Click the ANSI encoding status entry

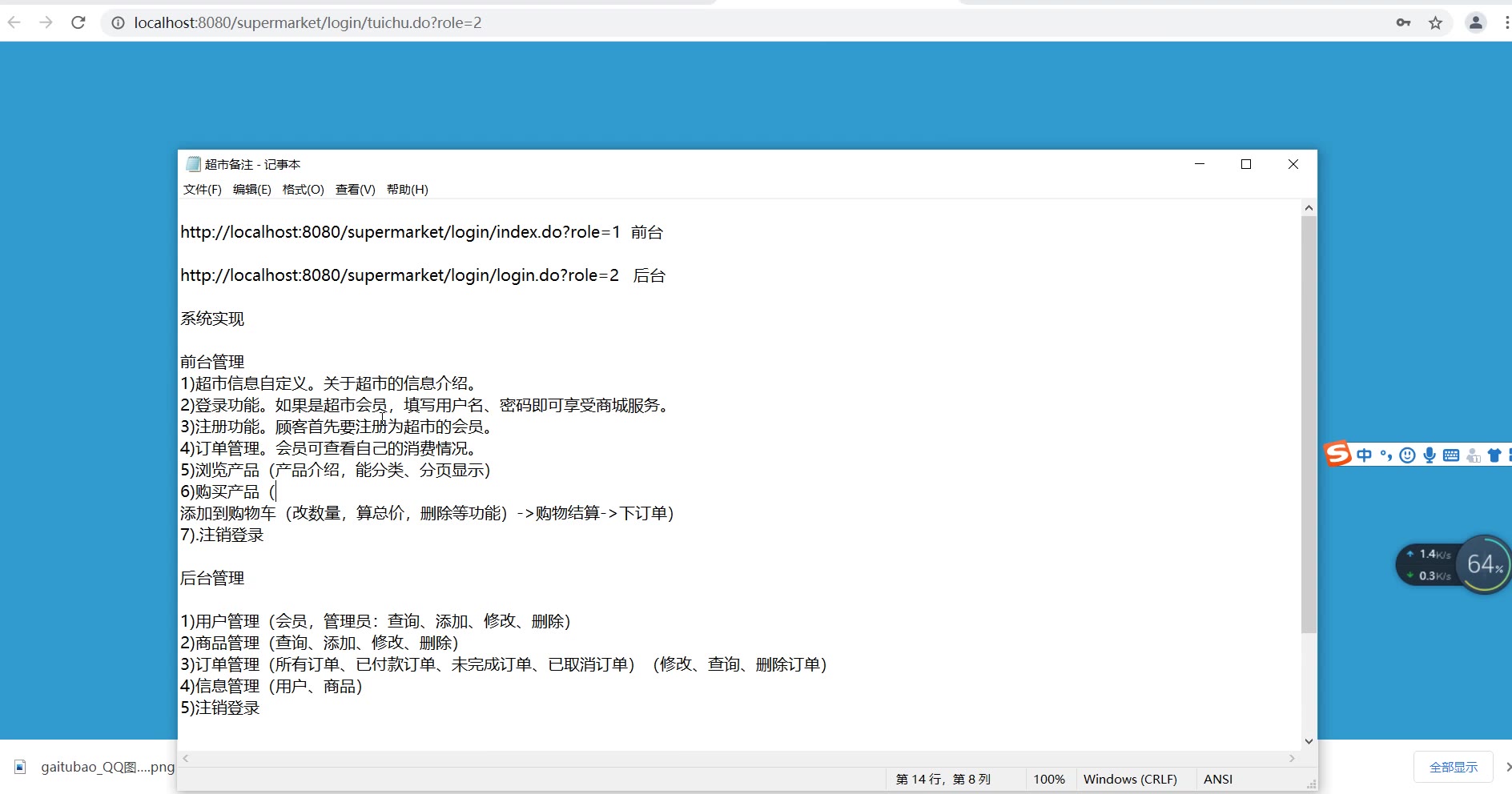pos(1218,780)
